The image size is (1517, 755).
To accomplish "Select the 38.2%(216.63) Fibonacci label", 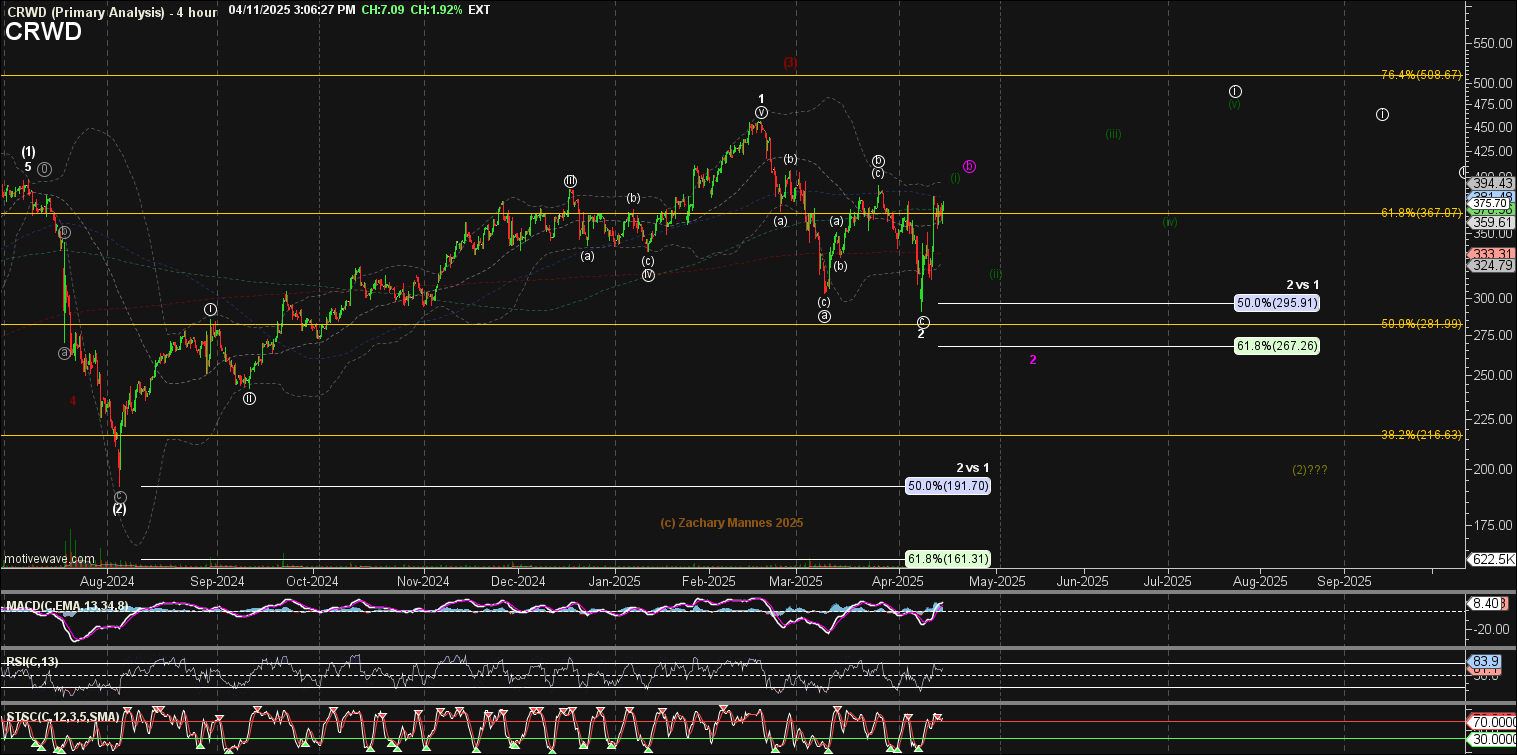I will (1421, 435).
